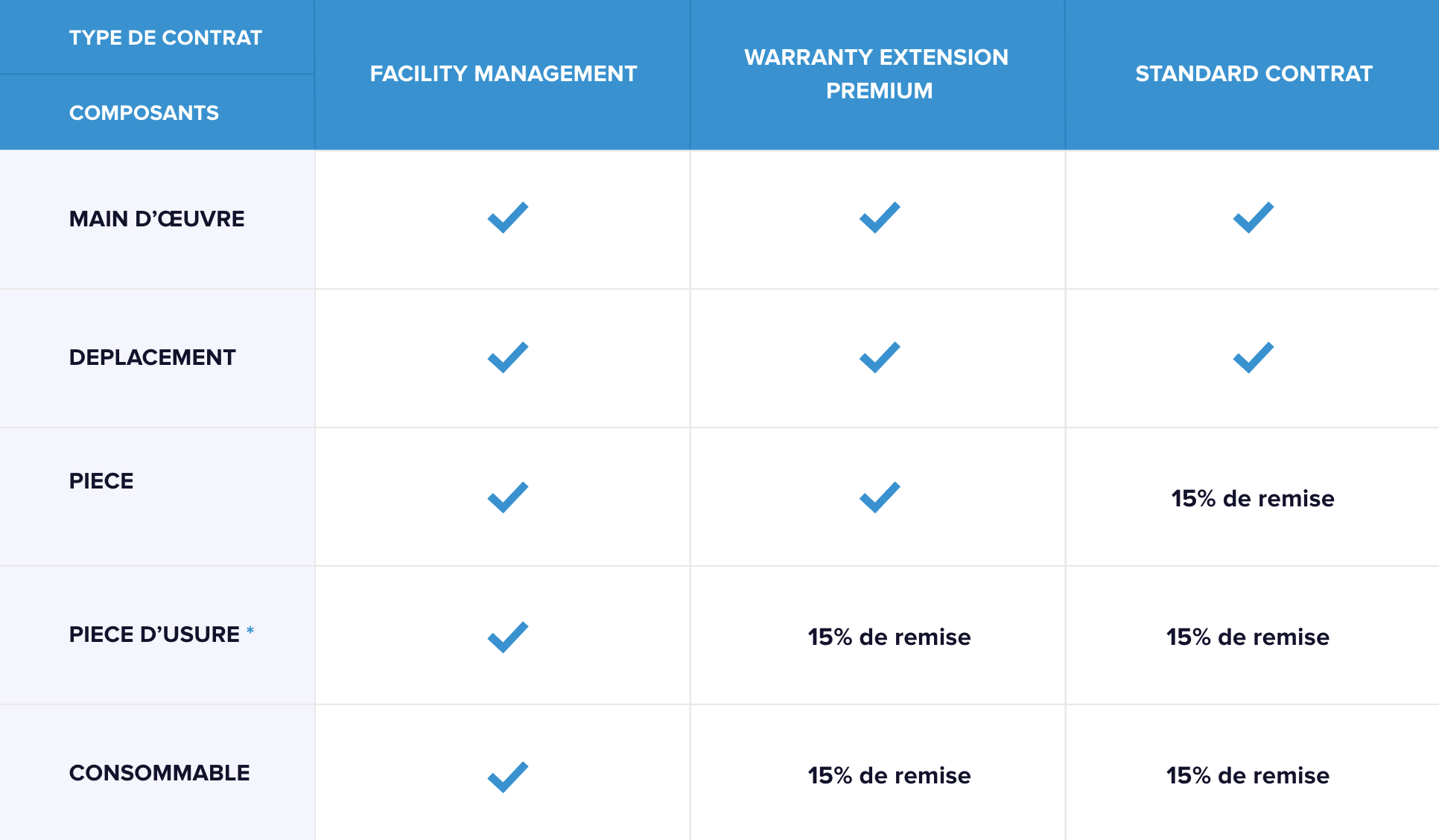
Task: Select Standard Contrat checkmark in Deplacement row
Action: coord(1254,357)
